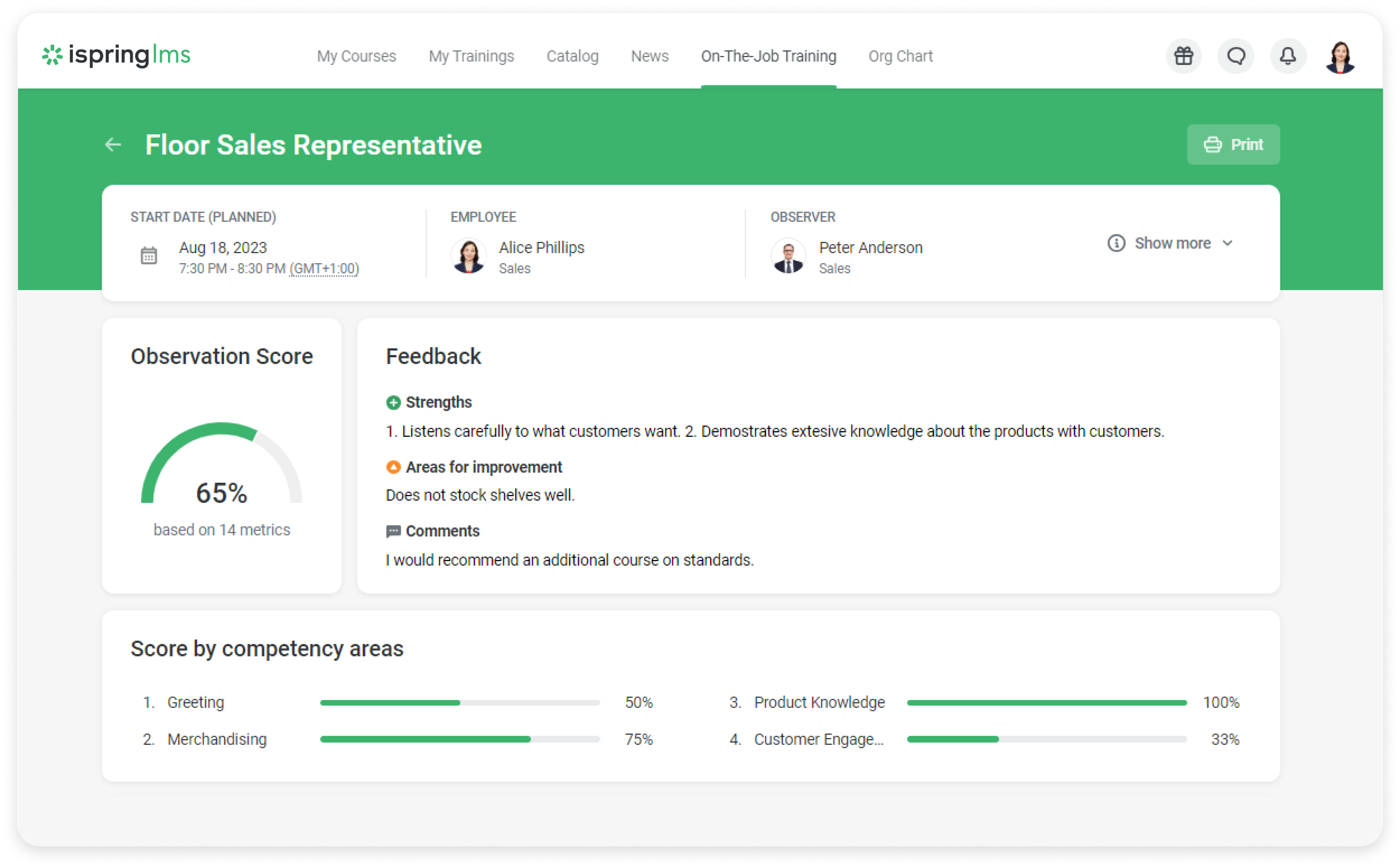This screenshot has height=868, width=1400.
Task: Click the gift box icon in header
Action: [1183, 56]
